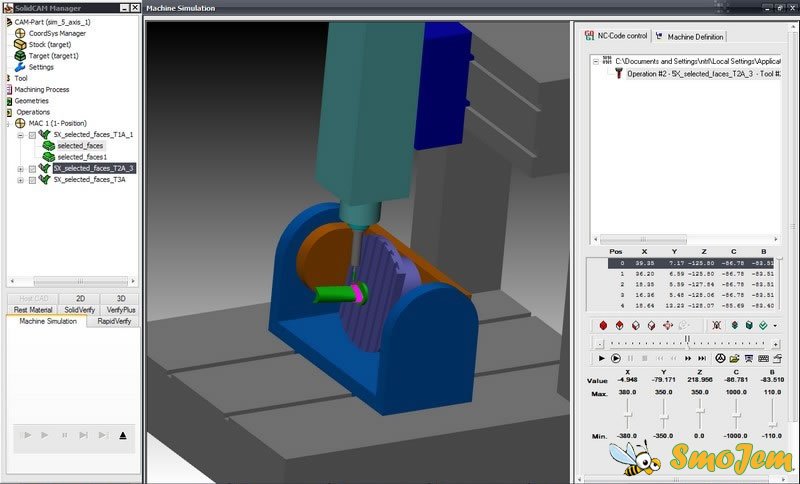Switch to the 2D simulation tab
The height and width of the screenshot is (484, 800).
point(80,298)
